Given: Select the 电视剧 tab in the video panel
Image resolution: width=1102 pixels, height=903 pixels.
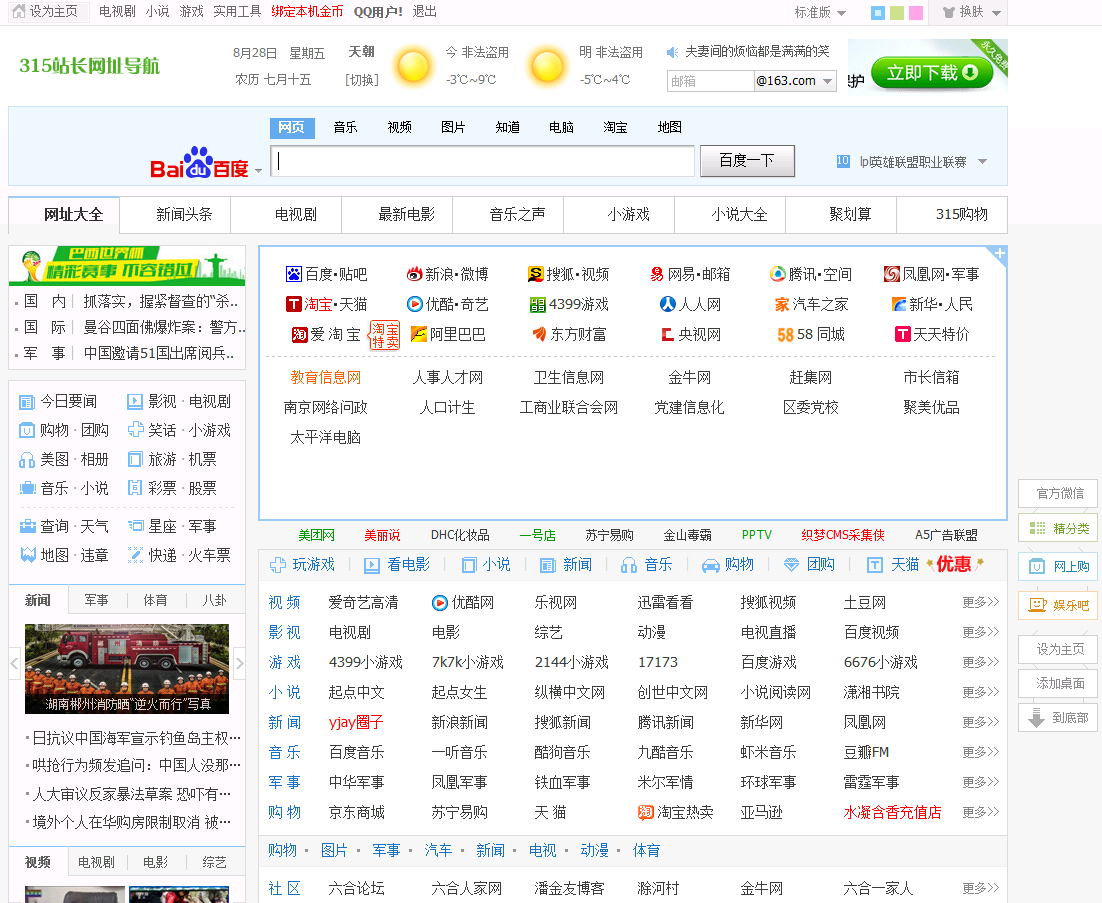Looking at the screenshot, I should (96, 862).
